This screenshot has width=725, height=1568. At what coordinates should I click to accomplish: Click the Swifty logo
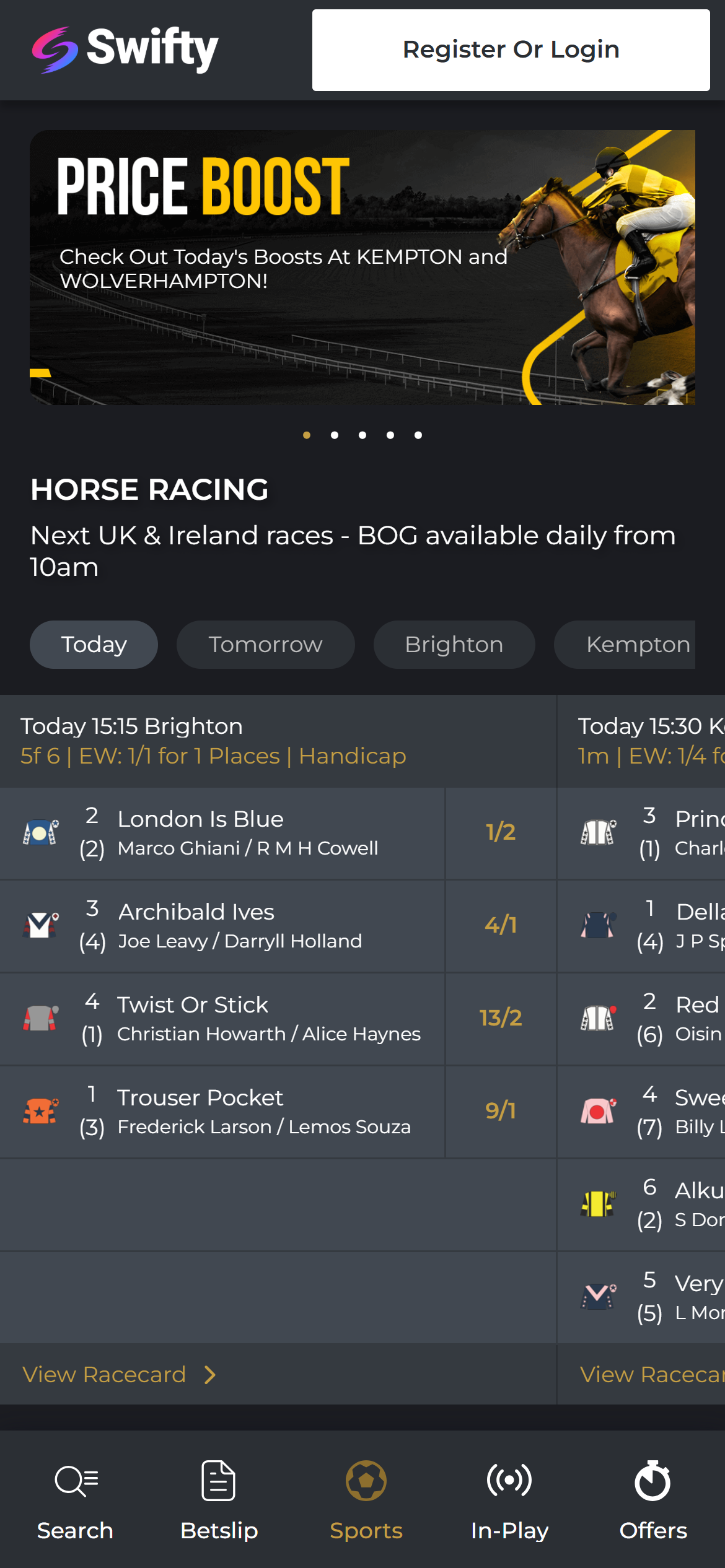click(124, 50)
